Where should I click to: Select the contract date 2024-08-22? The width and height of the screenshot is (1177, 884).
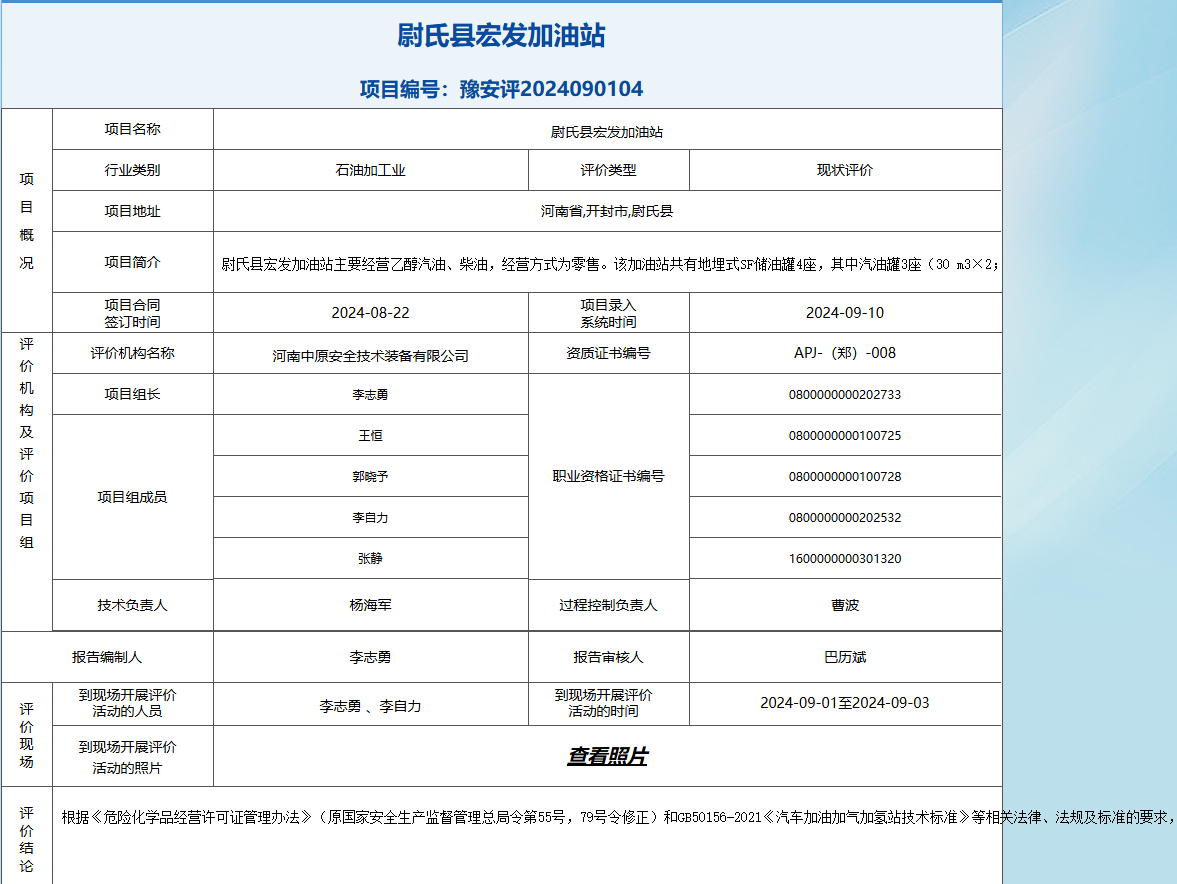pos(370,313)
